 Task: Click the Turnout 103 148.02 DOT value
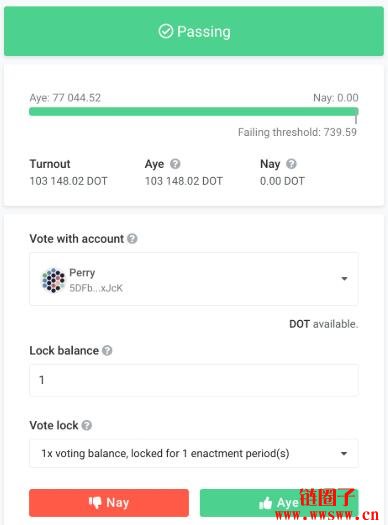(68, 181)
